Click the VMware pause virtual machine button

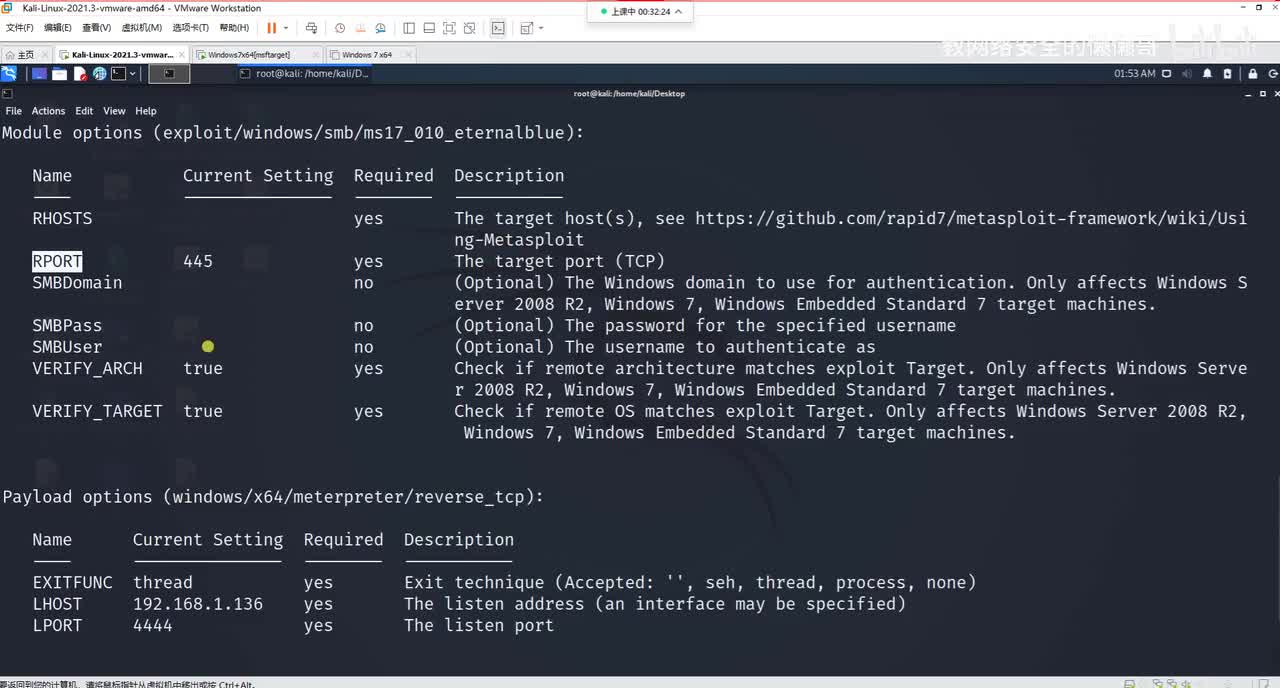pyautogui.click(x=271, y=28)
